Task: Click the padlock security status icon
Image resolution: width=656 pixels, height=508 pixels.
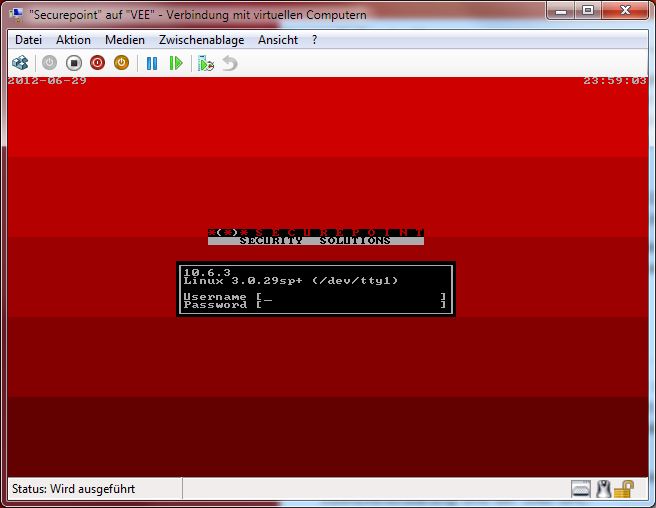Action: 625,489
